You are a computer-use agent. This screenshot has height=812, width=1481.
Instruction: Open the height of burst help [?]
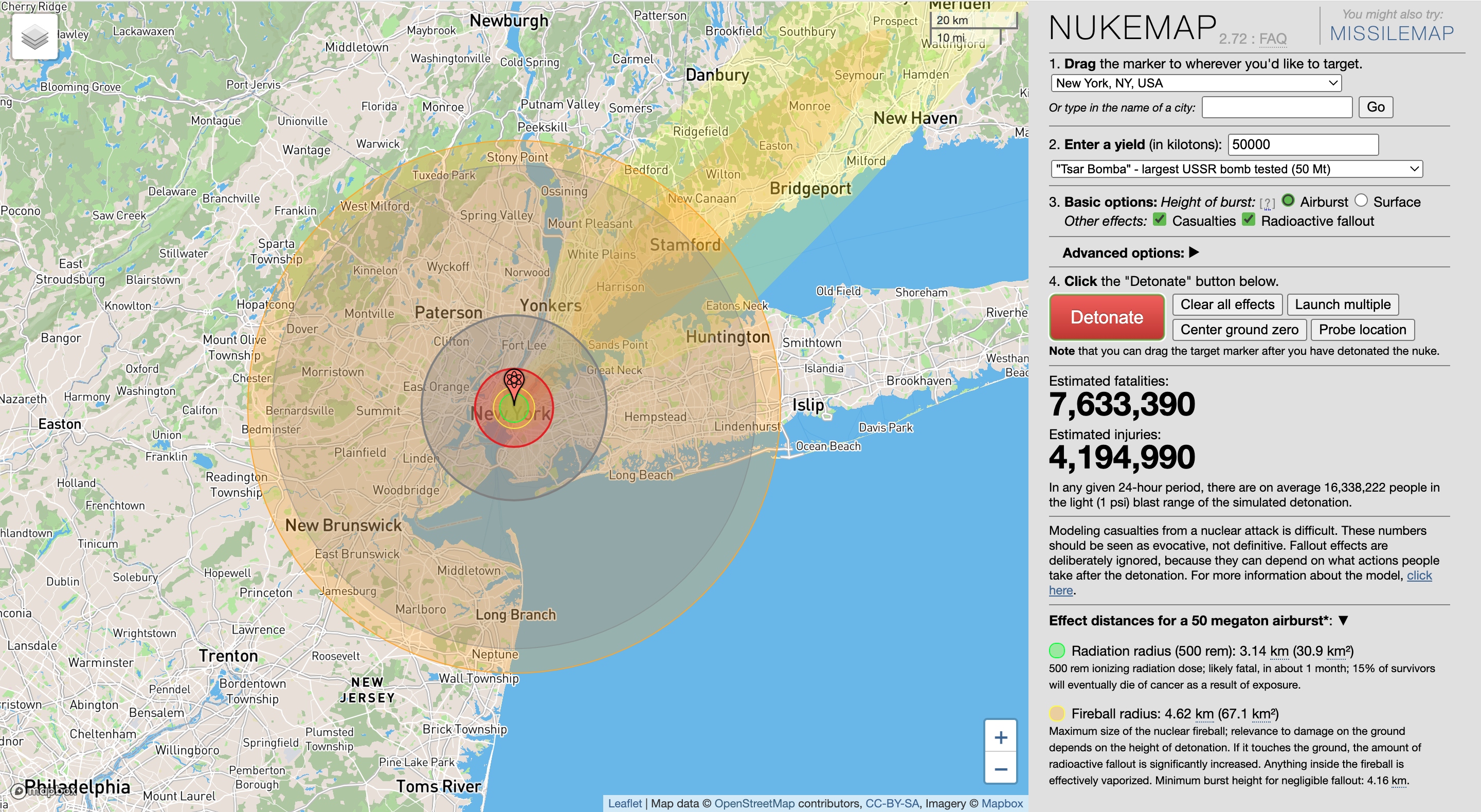click(1267, 202)
